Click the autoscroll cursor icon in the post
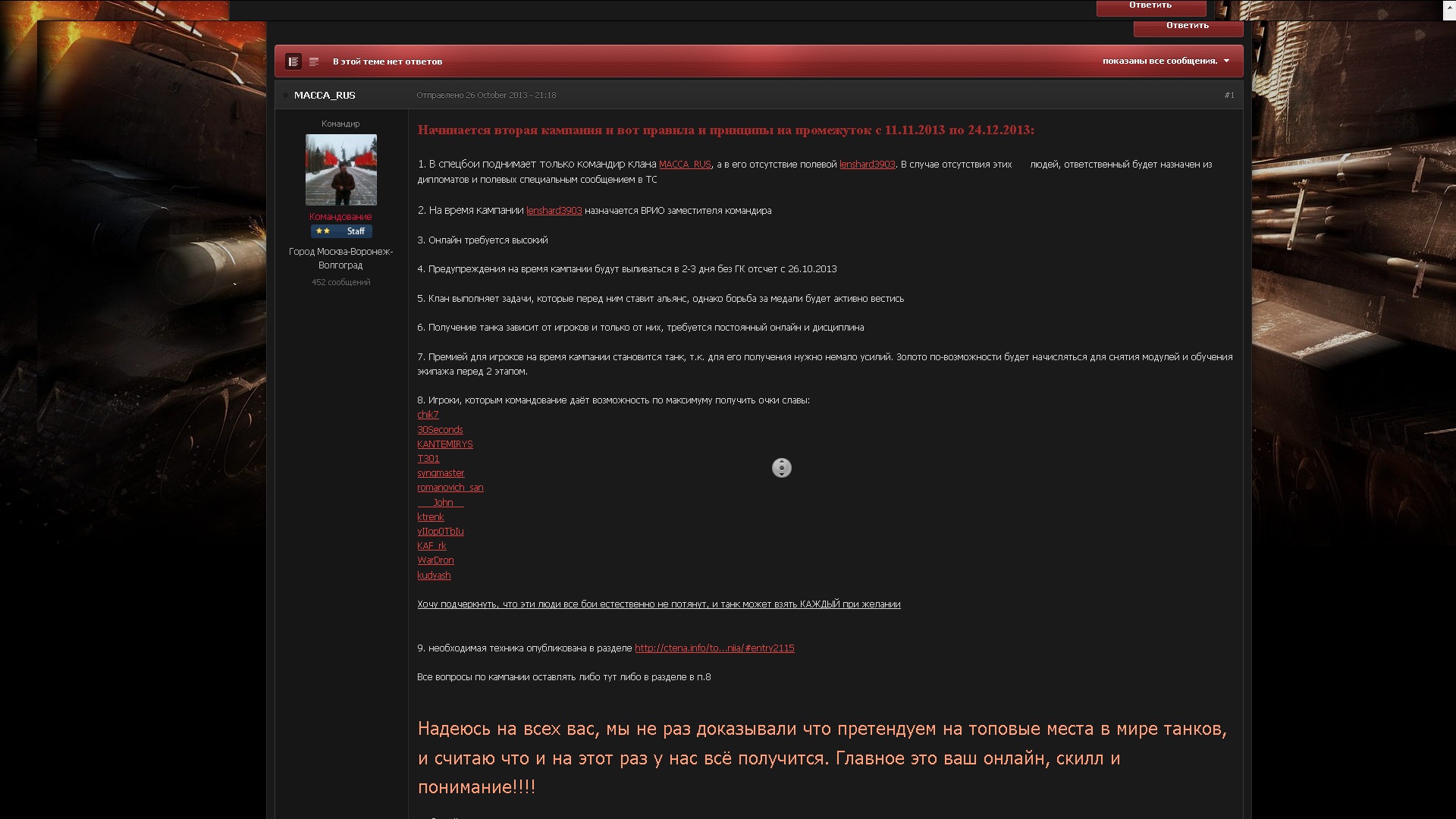Image resolution: width=1456 pixels, height=819 pixels. (x=781, y=468)
